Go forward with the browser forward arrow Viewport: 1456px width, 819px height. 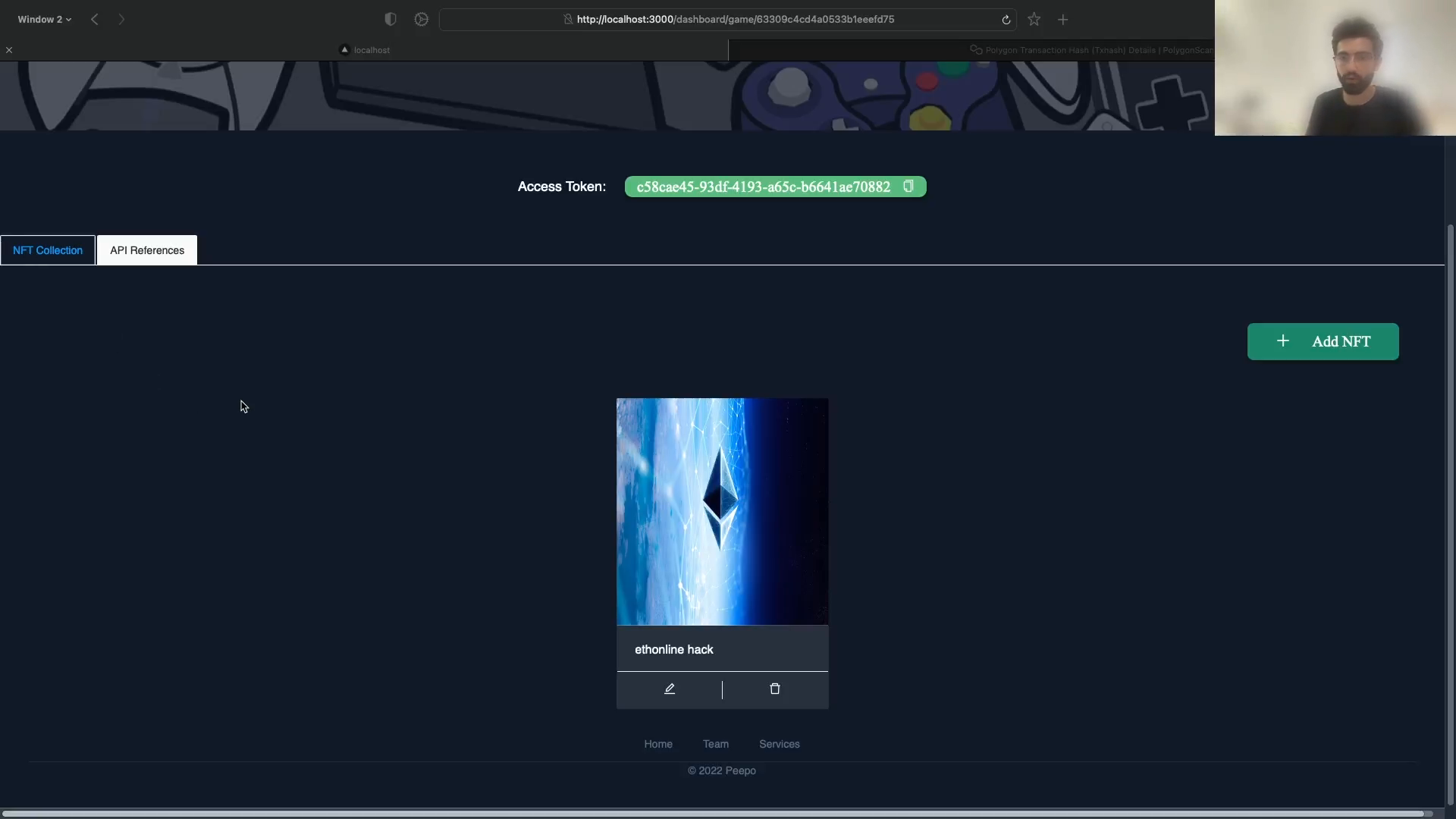click(x=121, y=20)
